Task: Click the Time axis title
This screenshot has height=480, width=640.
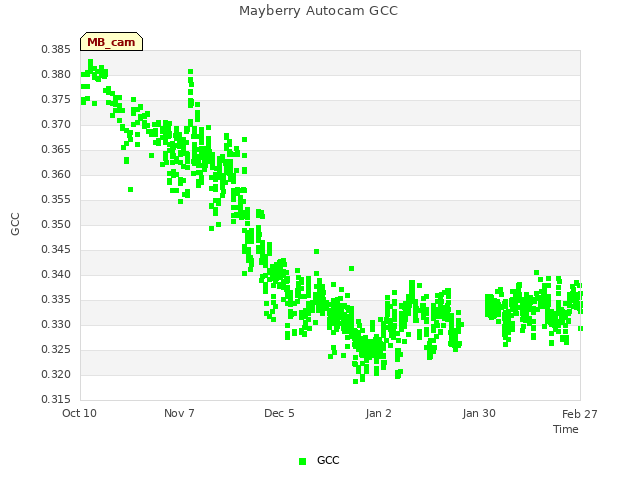Action: [x=566, y=429]
